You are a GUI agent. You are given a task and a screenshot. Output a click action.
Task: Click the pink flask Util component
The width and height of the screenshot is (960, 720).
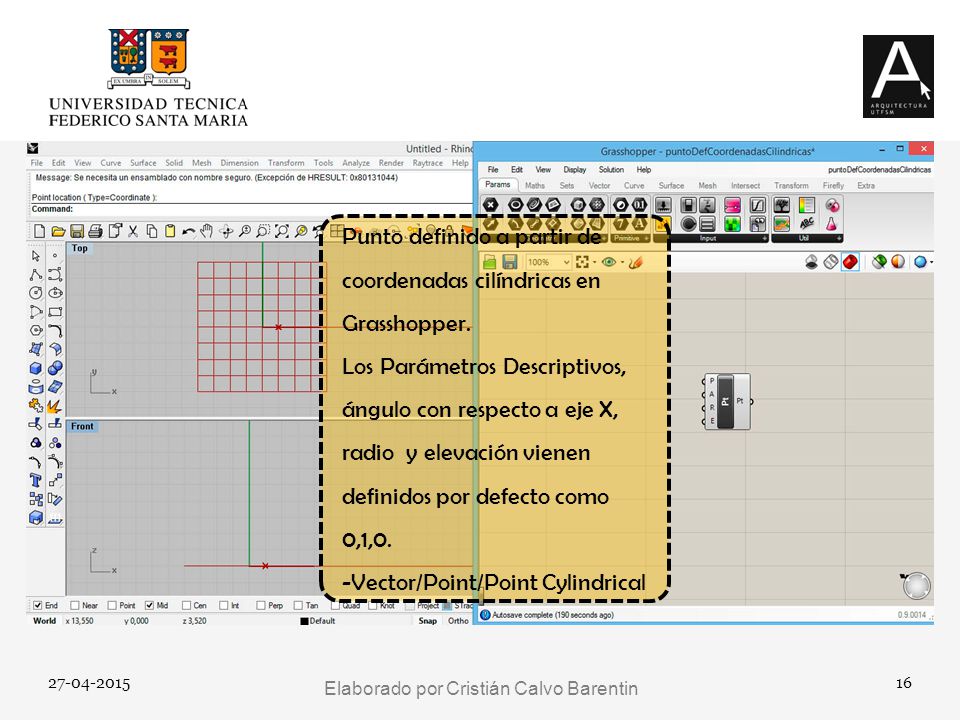pyautogui.click(x=831, y=224)
